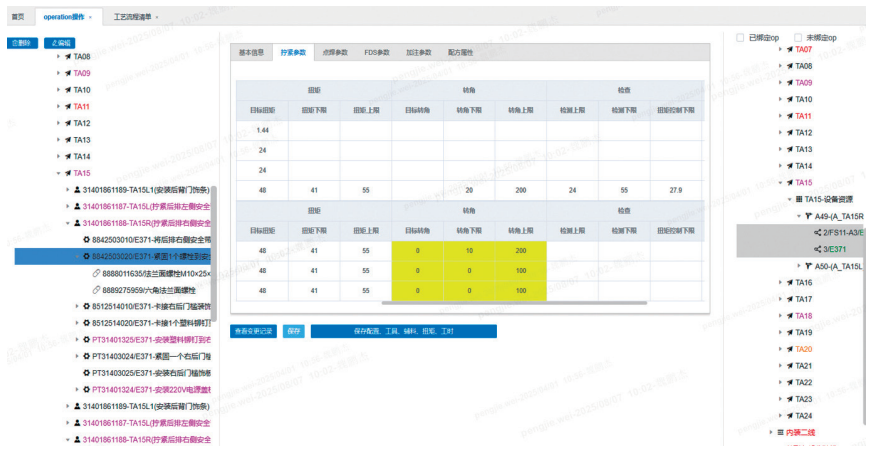Image resolution: width=876 pixels, height=460 pixels.
Task: Collapse the TA15 node in right tree
Action: click(779, 183)
